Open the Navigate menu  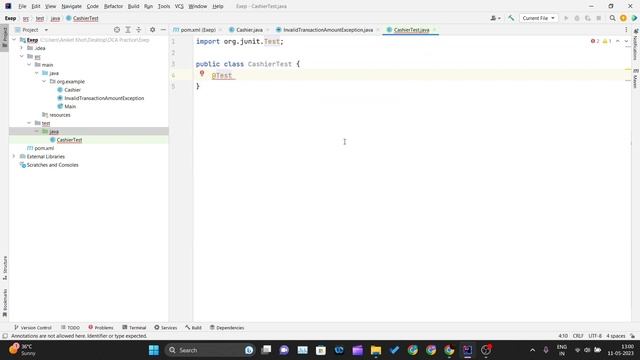click(x=71, y=6)
